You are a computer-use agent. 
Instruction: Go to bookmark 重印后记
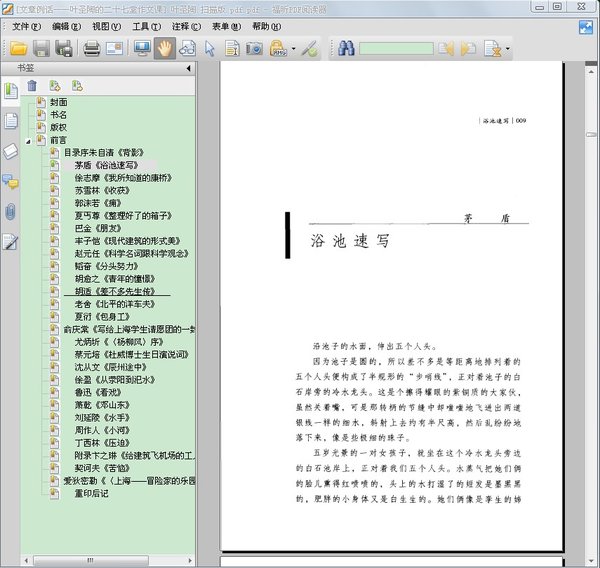tap(91, 494)
